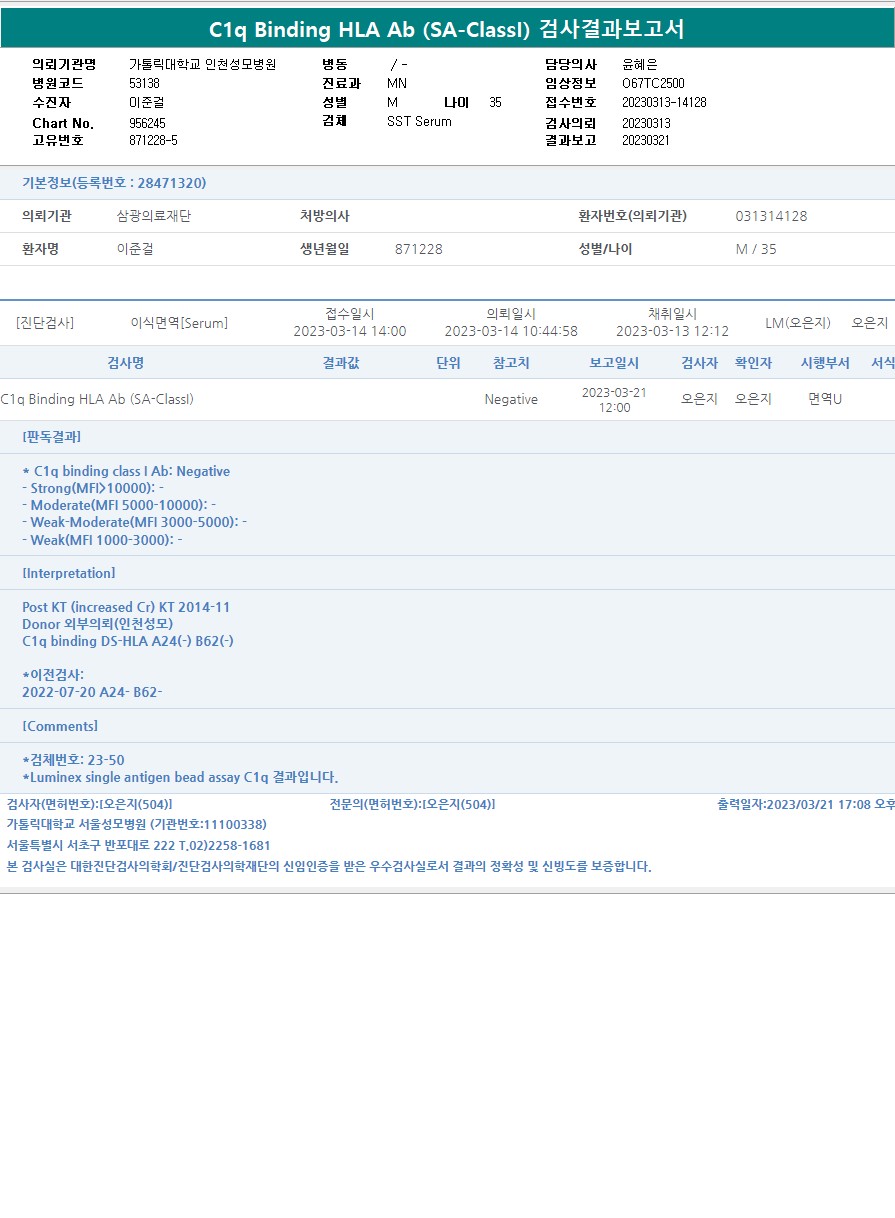Select print date '출력일자:2023/03/21 17:08'
The image size is (895, 1218).
[795, 804]
